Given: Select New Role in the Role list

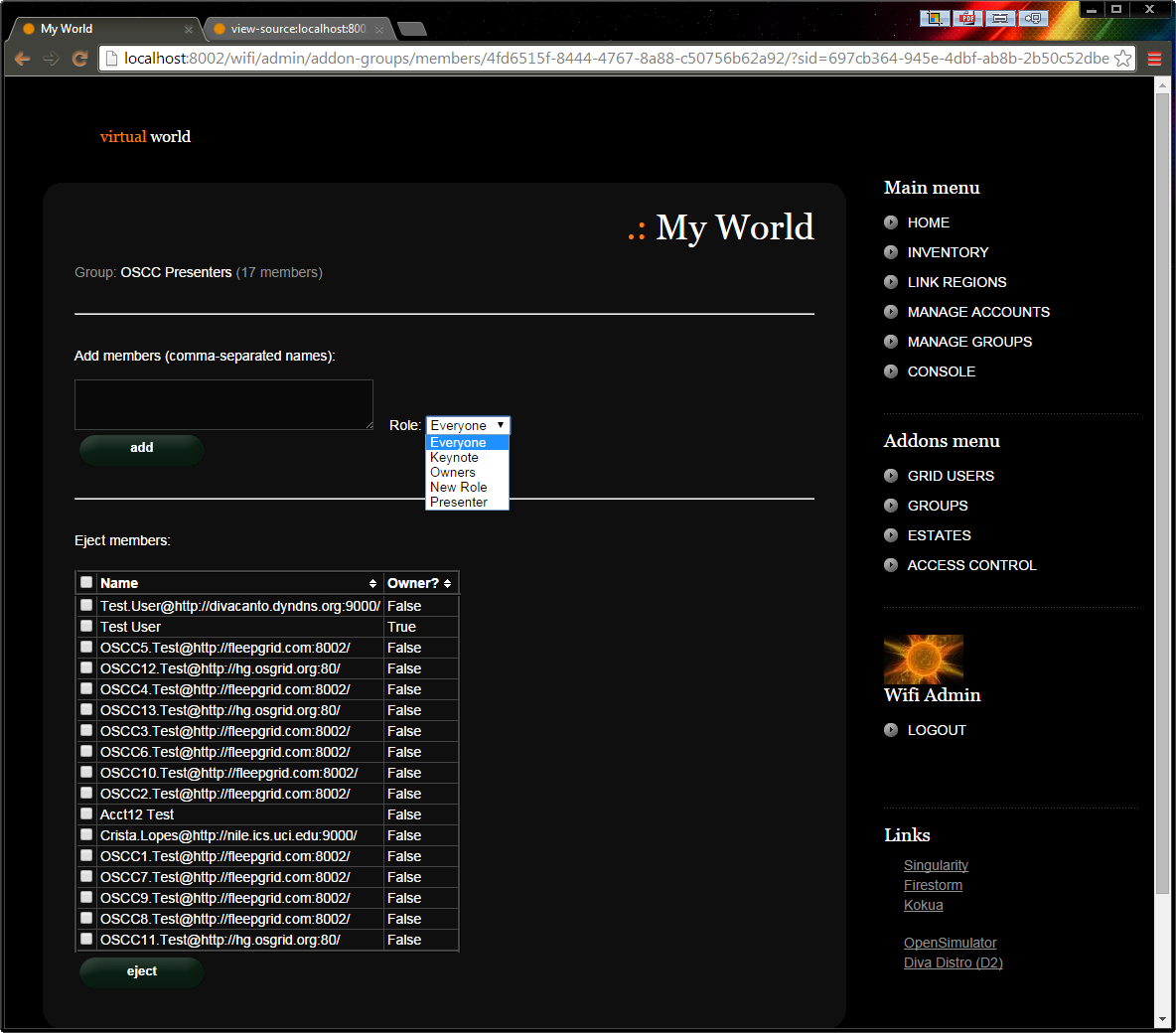Looking at the screenshot, I should click(x=467, y=488).
